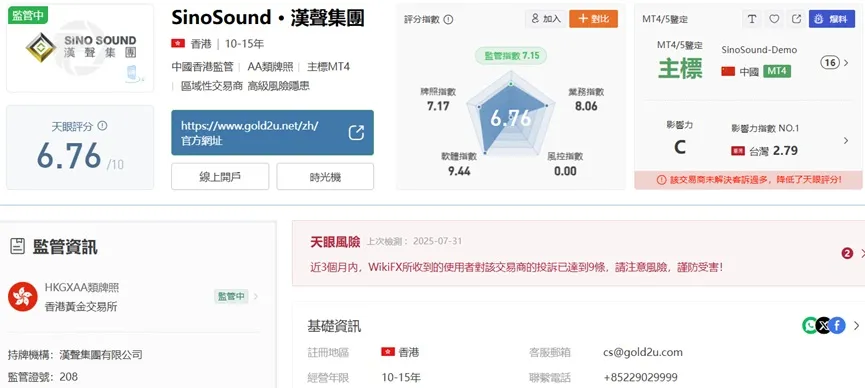Click the Hong Kong flag beside 香港 header

178,43
